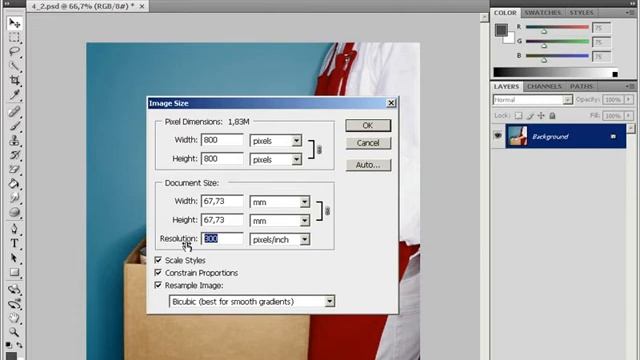Select the Lasso tool

14,51
